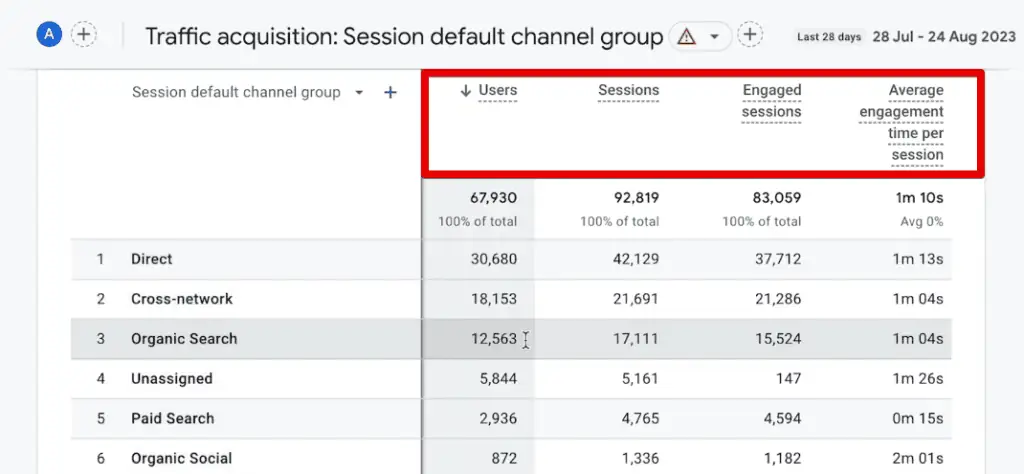Add a secondary dimension with blue plus
This screenshot has height=474, width=1024.
390,93
